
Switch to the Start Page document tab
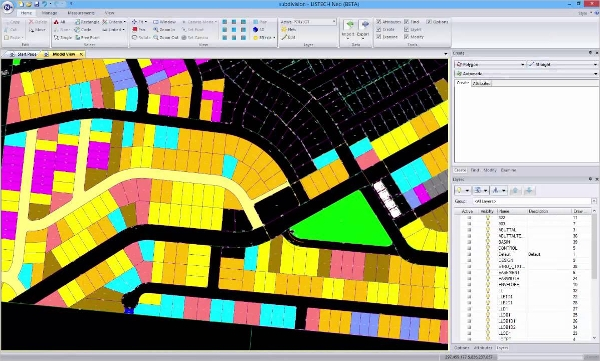click(x=23, y=54)
